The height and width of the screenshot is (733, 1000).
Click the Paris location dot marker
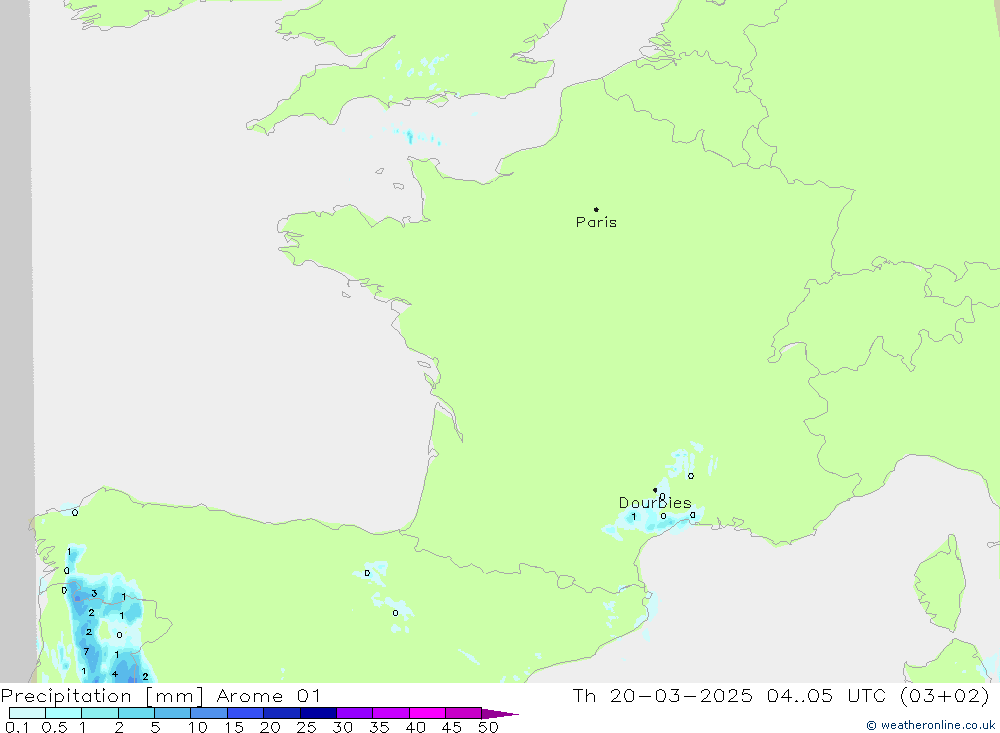[x=596, y=209]
